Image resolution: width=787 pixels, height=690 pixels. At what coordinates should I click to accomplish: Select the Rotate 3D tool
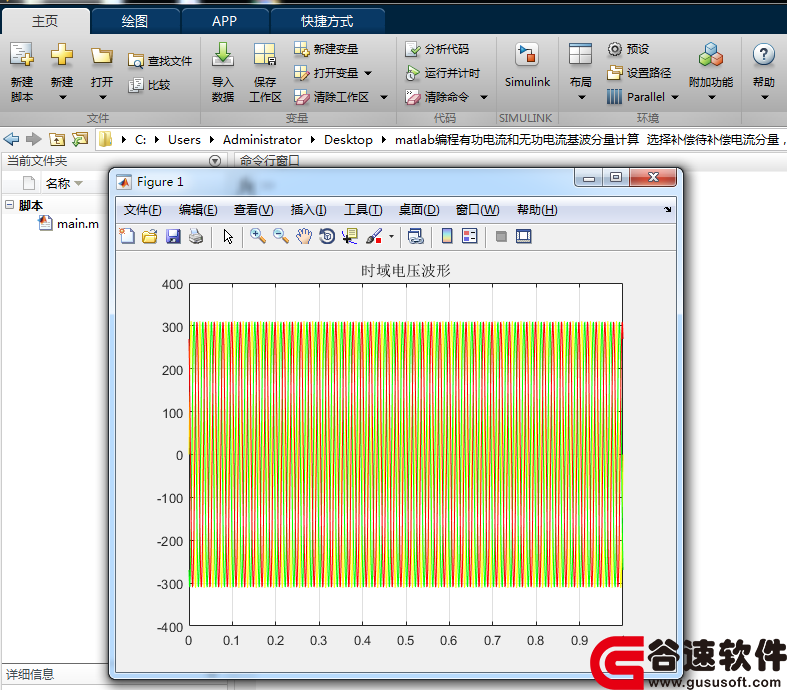pyautogui.click(x=327, y=236)
